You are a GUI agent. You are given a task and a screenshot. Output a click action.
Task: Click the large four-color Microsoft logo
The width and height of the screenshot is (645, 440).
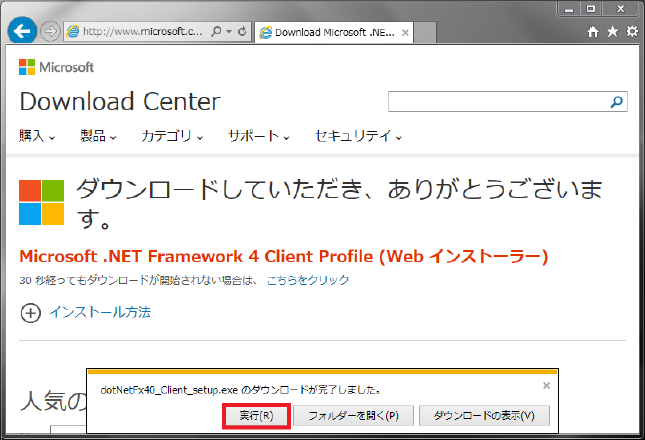[42, 202]
